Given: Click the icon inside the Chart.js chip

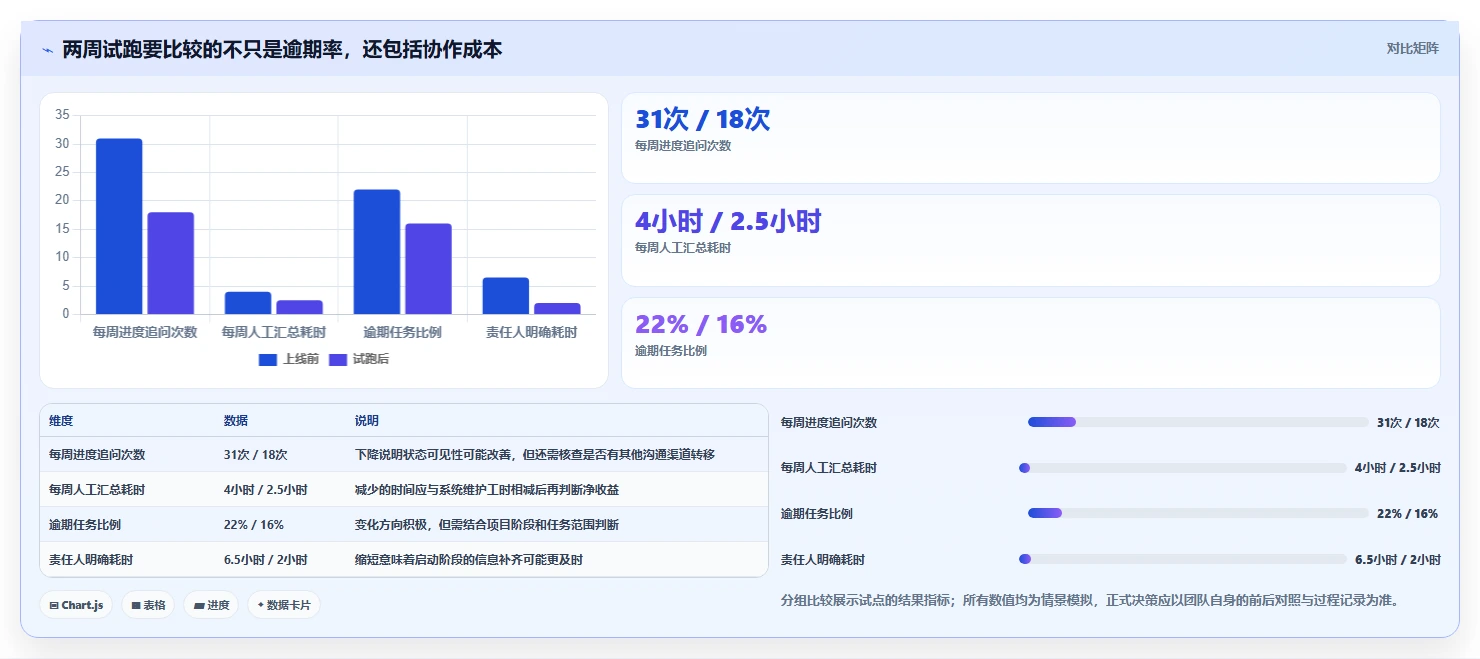Looking at the screenshot, I should (x=53, y=605).
